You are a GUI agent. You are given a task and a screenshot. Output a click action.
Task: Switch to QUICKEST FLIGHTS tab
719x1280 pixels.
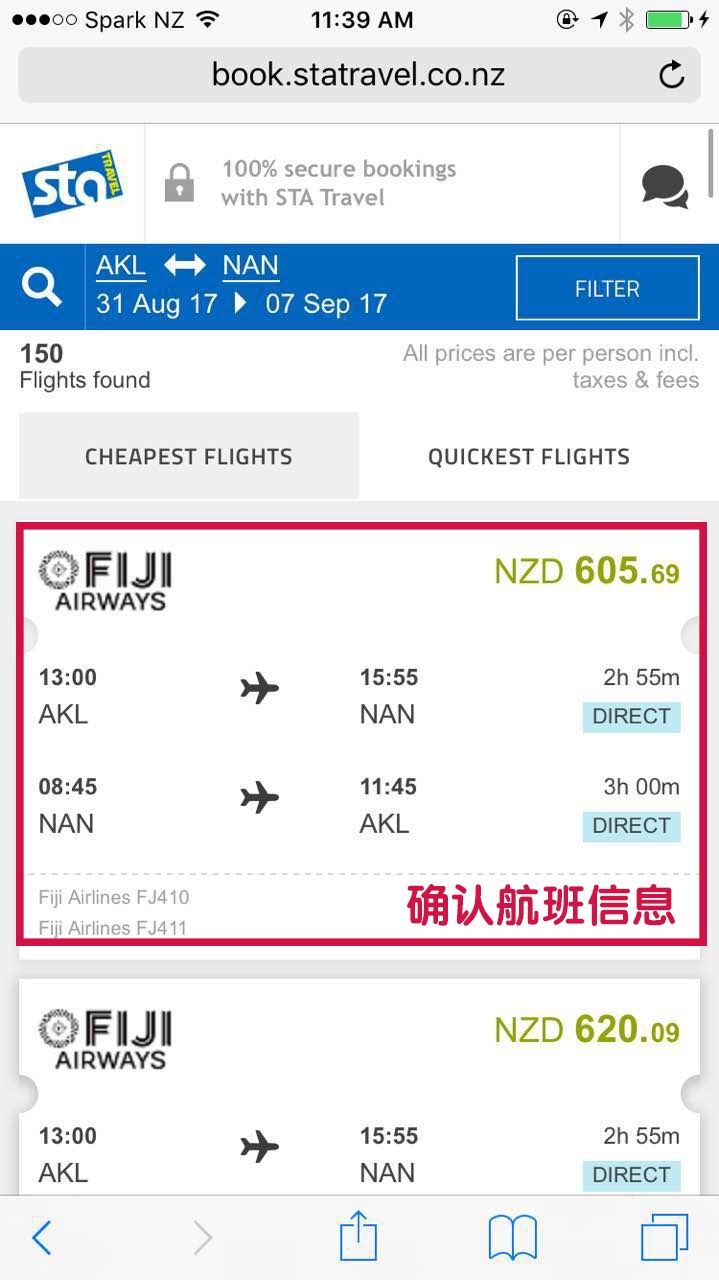(529, 456)
